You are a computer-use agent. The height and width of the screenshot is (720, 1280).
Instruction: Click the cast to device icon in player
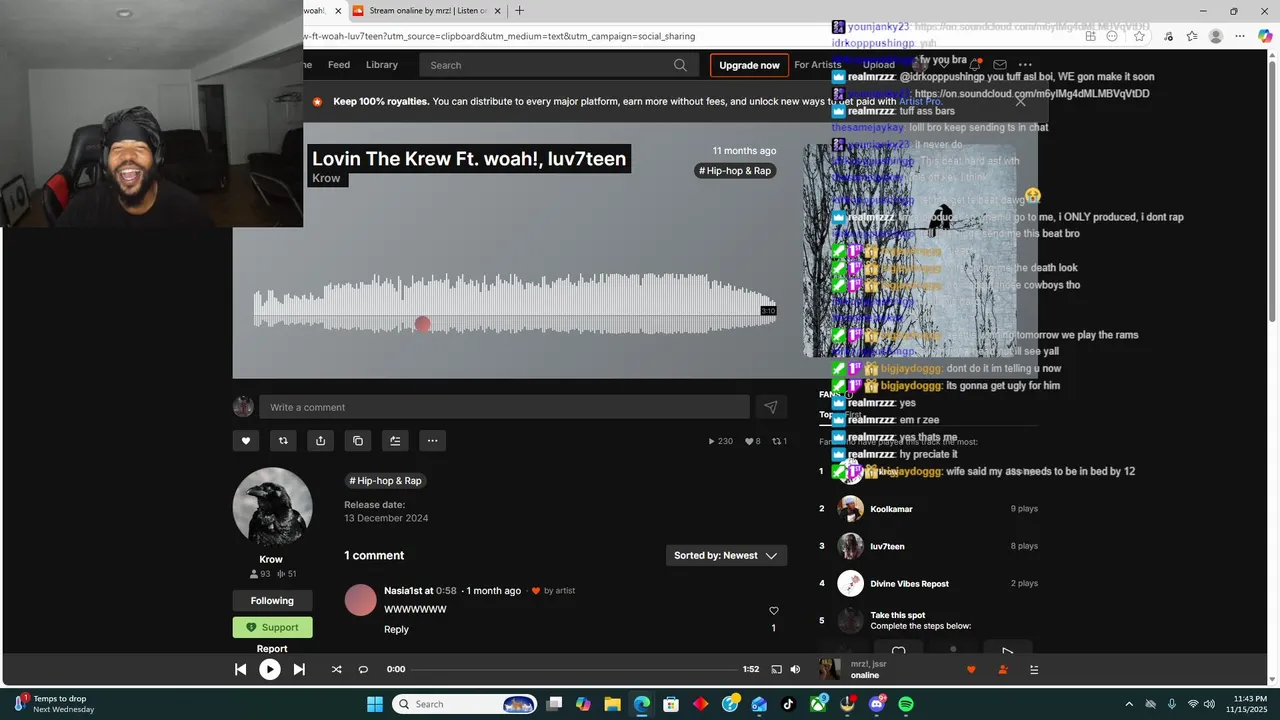click(776, 670)
